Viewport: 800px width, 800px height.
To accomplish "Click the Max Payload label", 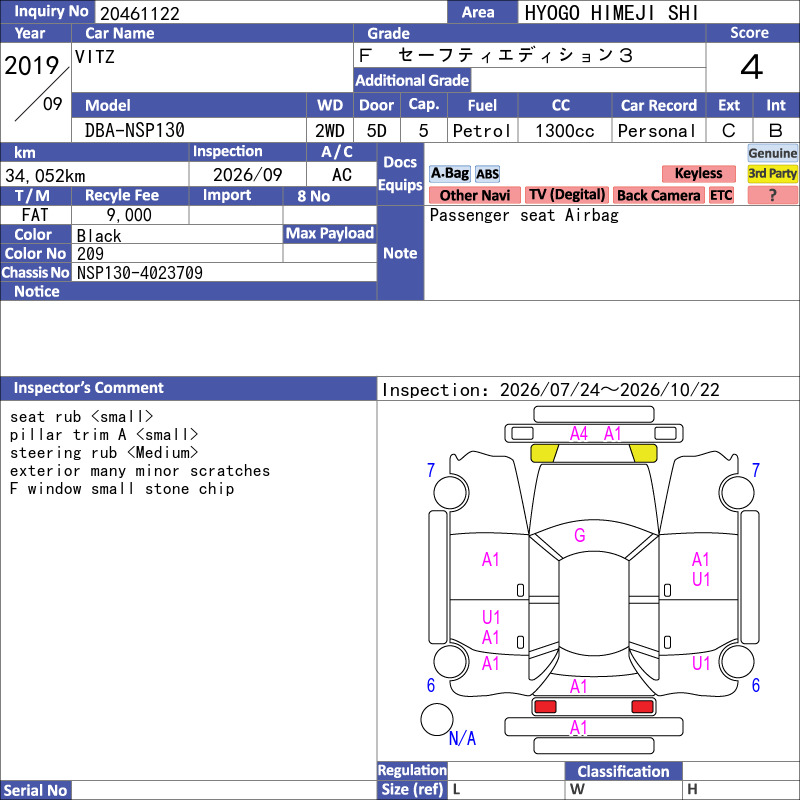I will pos(330,233).
